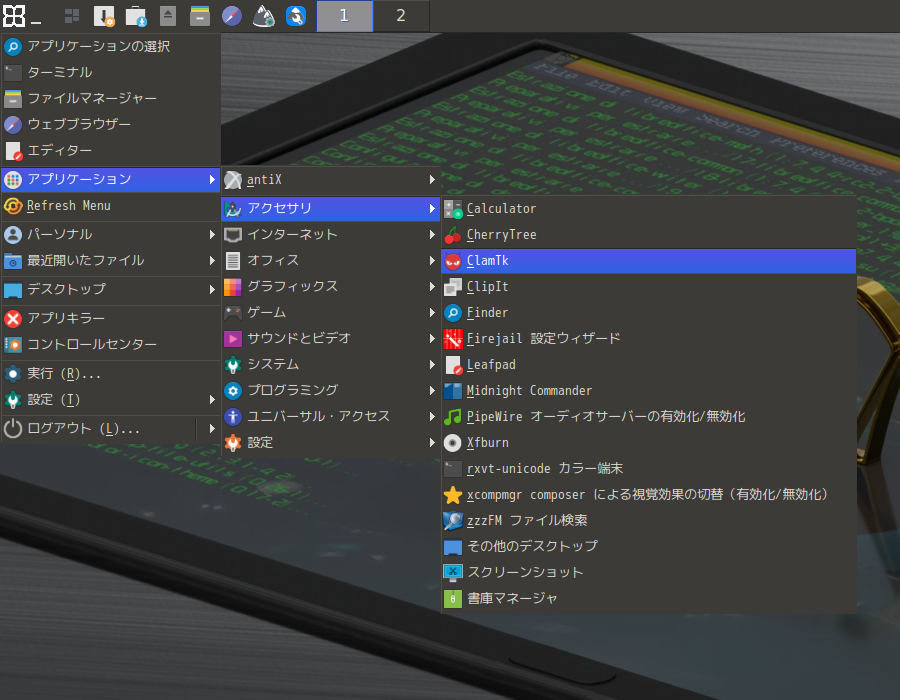The height and width of the screenshot is (700, 900).
Task: Select その他のデスクトップ
Action: [649, 546]
